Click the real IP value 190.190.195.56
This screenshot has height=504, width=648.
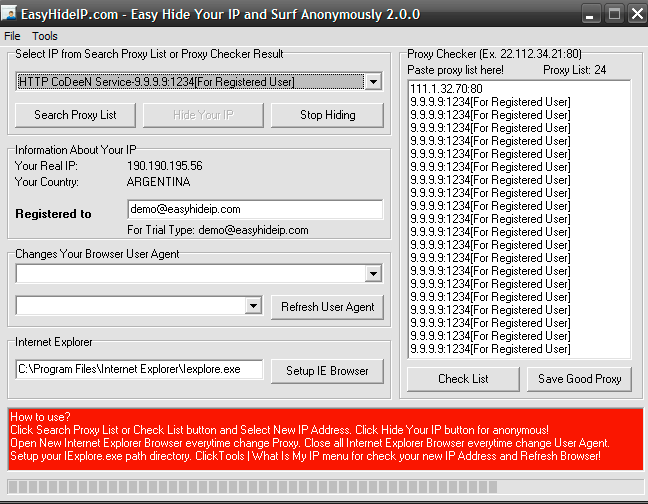(165, 166)
